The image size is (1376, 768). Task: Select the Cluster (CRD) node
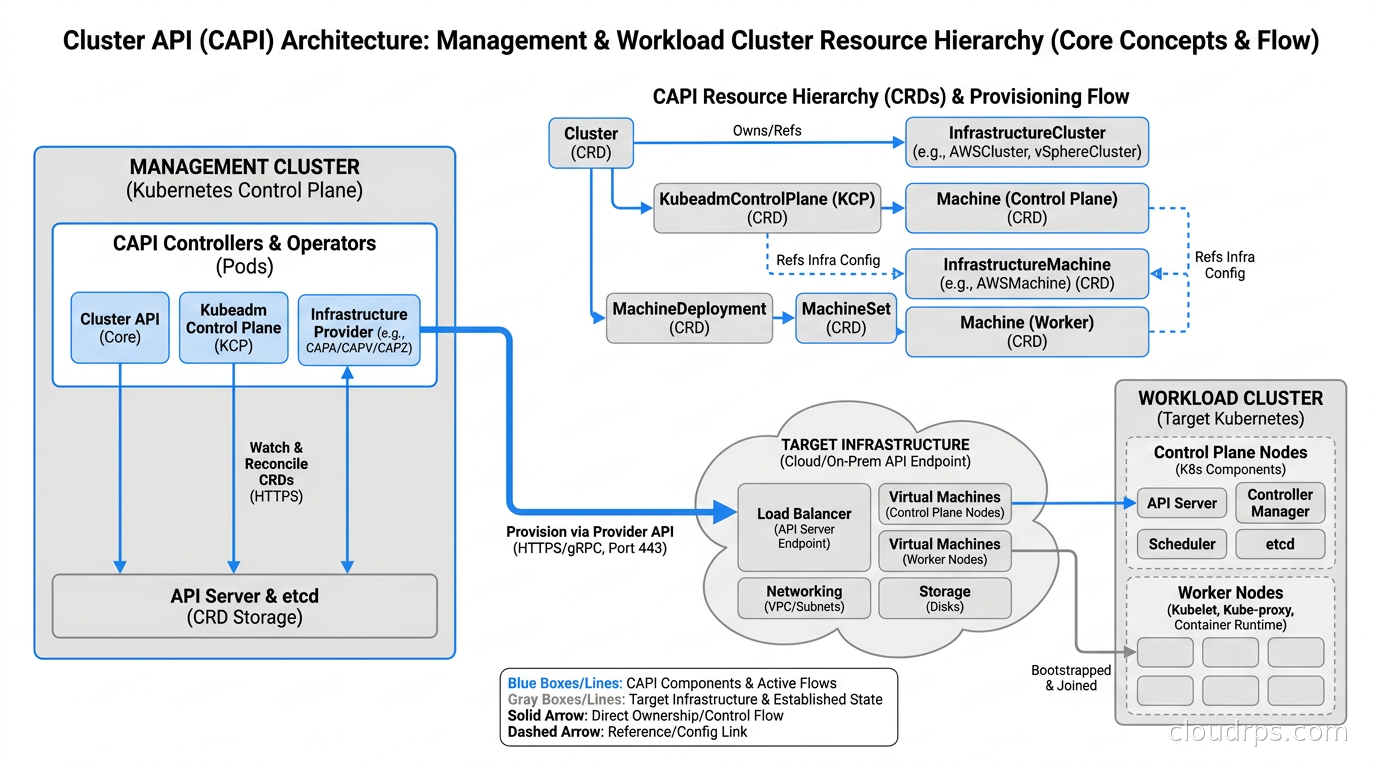[591, 143]
